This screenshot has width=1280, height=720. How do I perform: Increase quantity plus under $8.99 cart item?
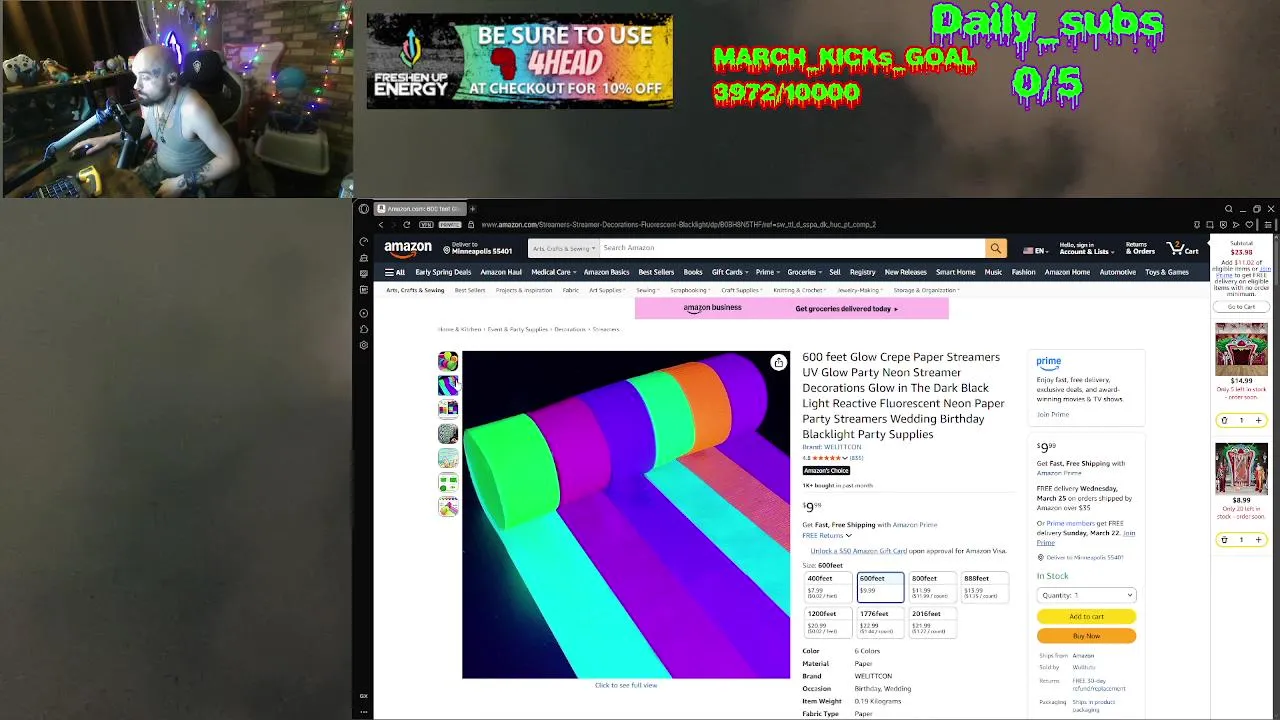[x=1259, y=539]
